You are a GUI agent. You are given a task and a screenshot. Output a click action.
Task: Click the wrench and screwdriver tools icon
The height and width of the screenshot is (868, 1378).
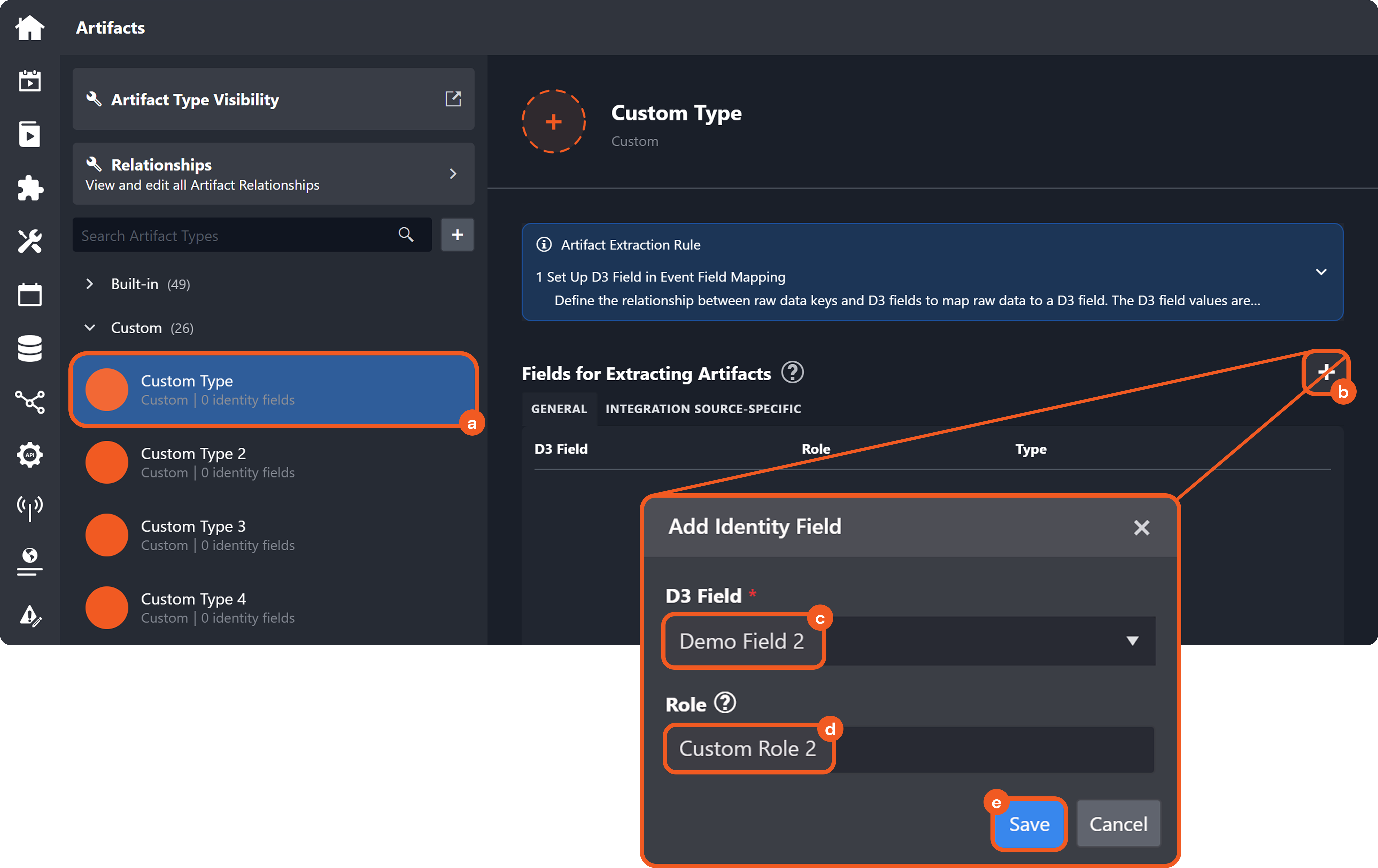point(30,241)
